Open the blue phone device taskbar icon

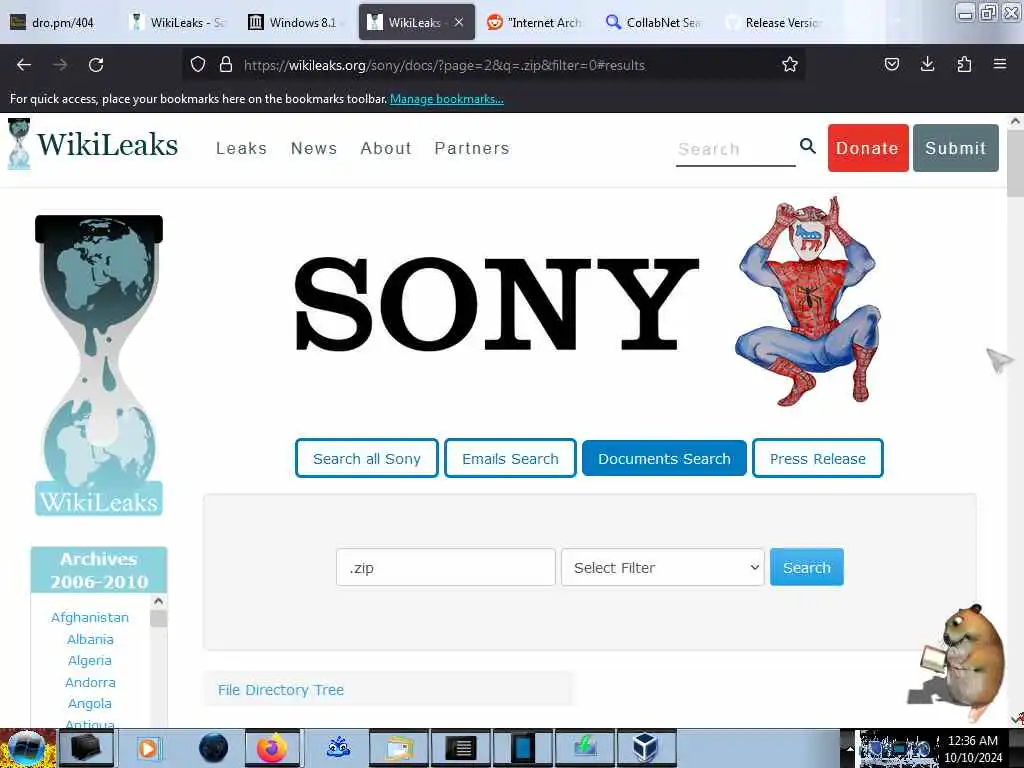tap(523, 748)
